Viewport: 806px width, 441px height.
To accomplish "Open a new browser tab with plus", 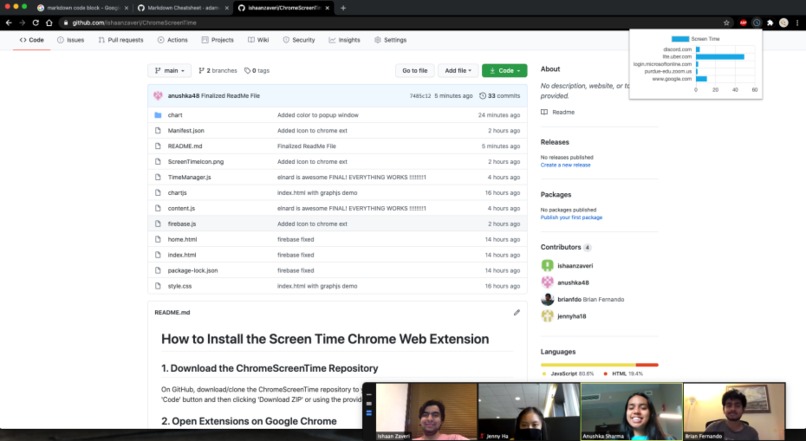I will click(x=343, y=8).
